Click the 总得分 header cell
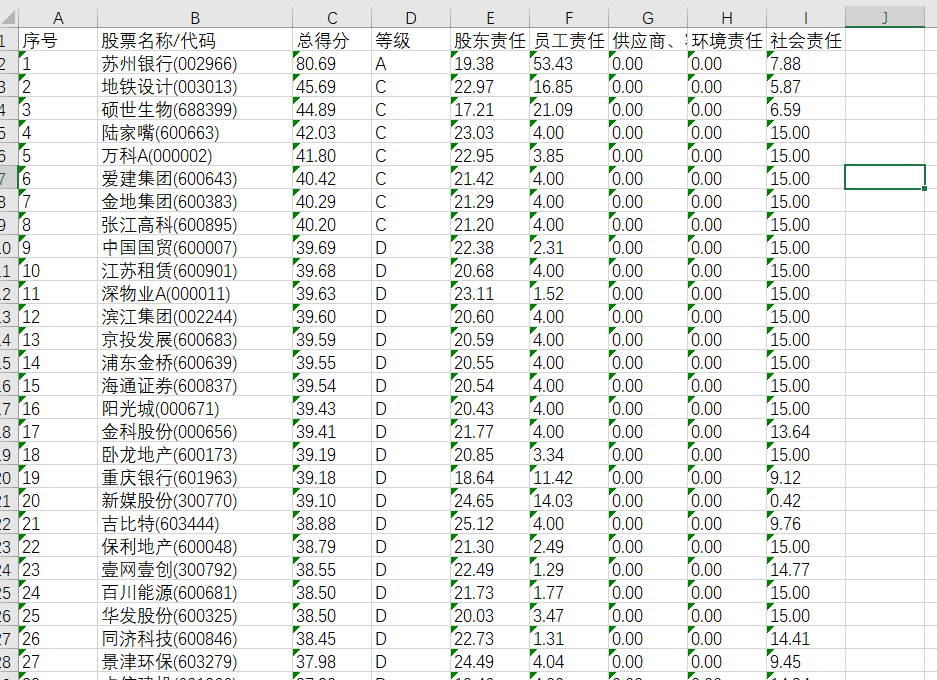 332,40
